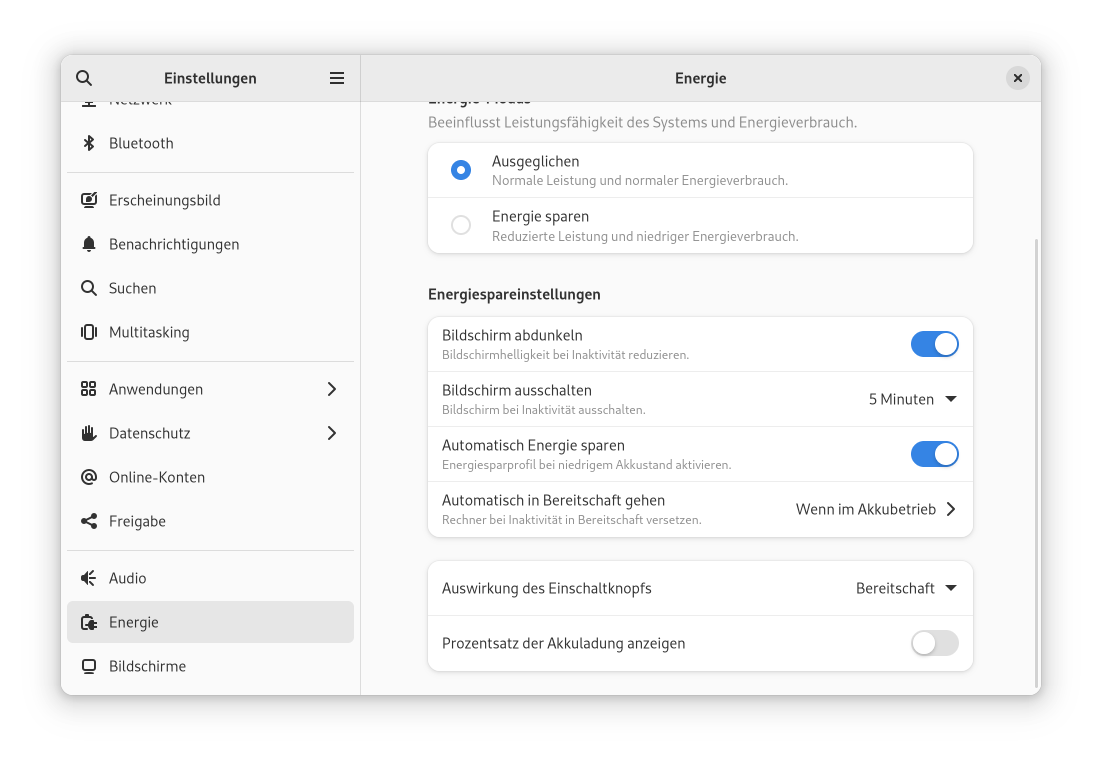Open the hamburger menu in Einstellungen header
The height and width of the screenshot is (762, 1102).
(337, 78)
